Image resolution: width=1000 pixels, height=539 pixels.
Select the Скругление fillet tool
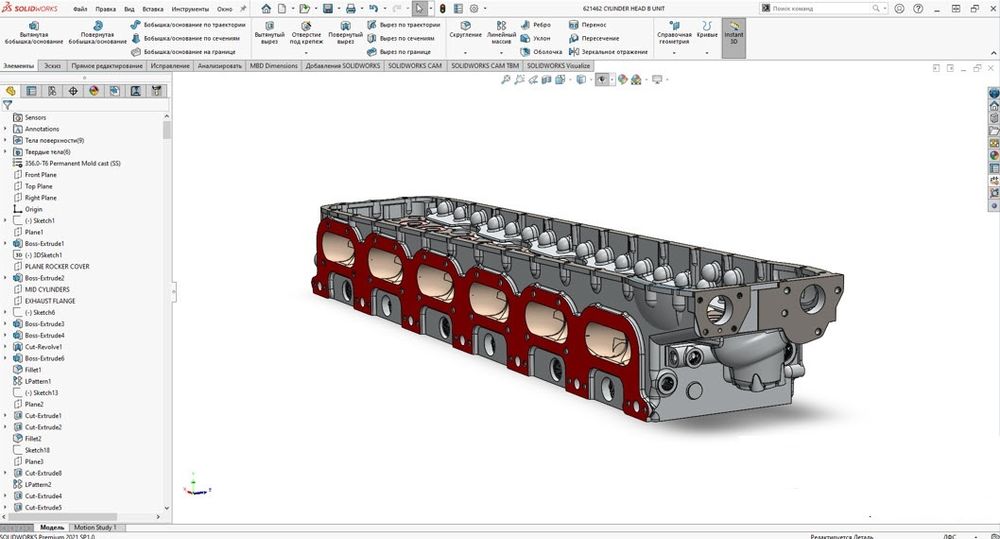tap(465, 31)
